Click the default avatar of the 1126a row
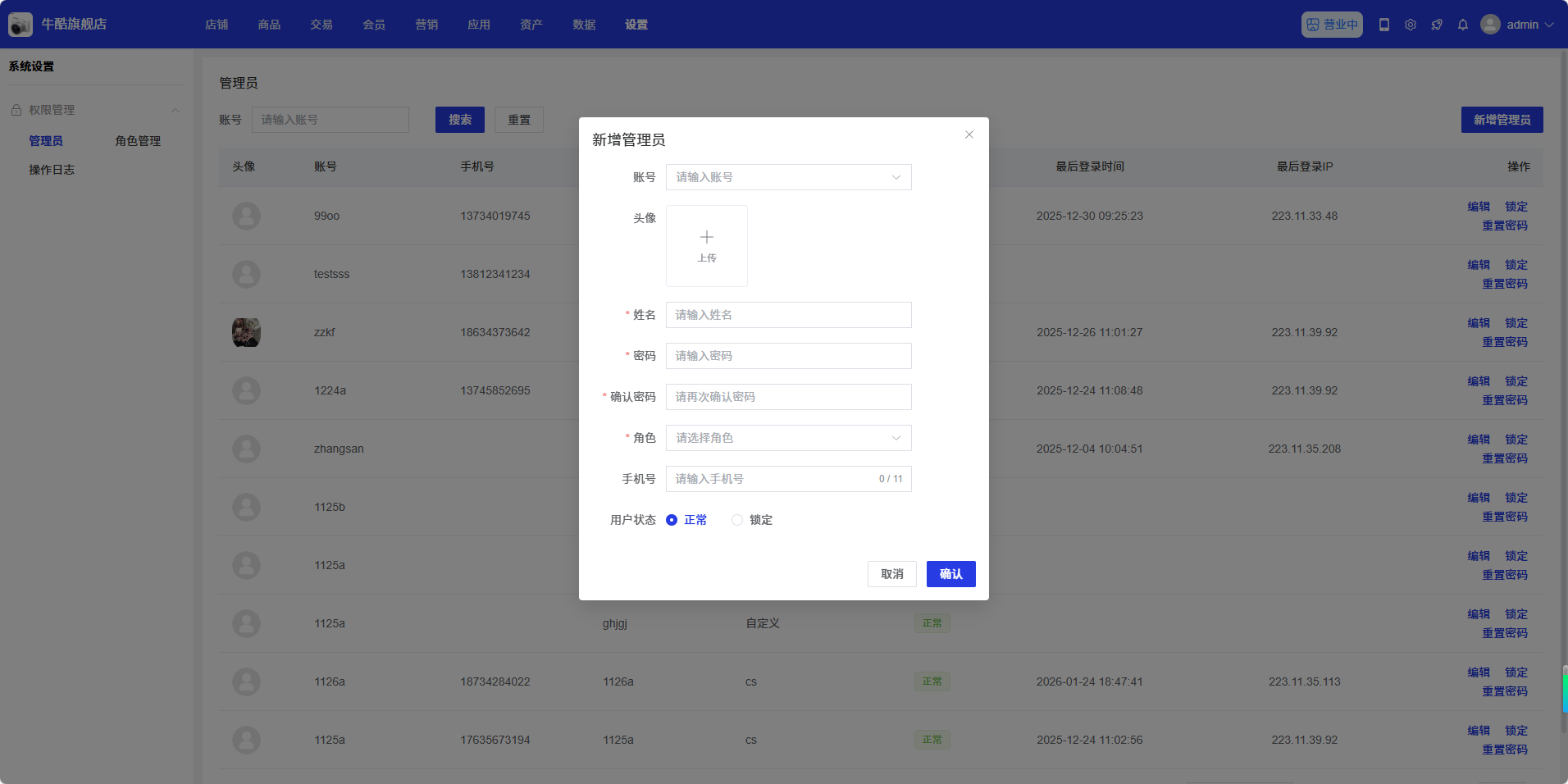 point(246,681)
